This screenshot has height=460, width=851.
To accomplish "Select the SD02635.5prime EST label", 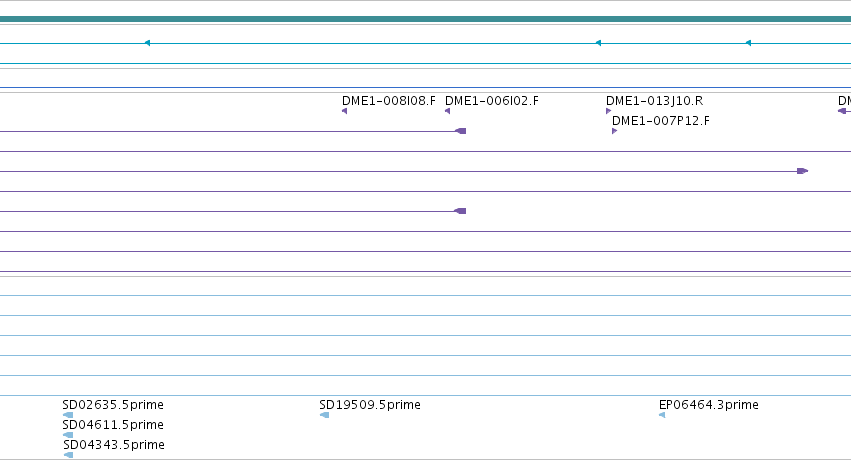I will [x=113, y=405].
